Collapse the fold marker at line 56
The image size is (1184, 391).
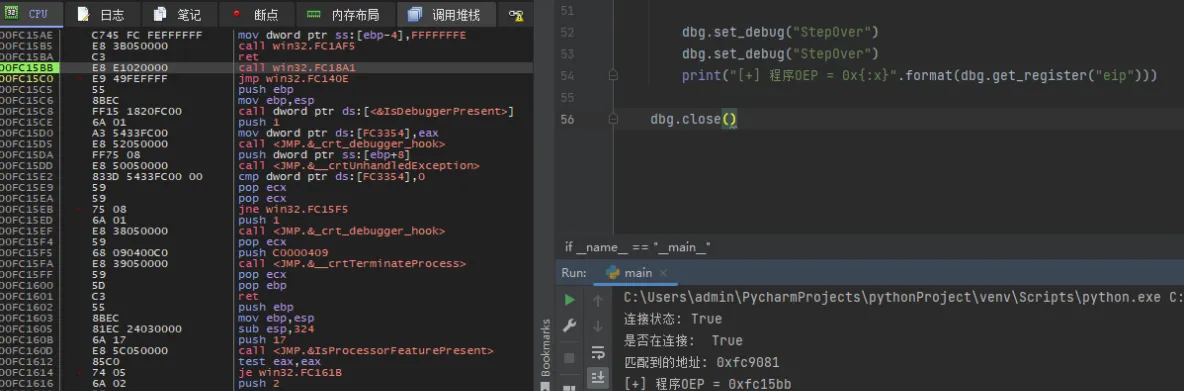(613, 120)
